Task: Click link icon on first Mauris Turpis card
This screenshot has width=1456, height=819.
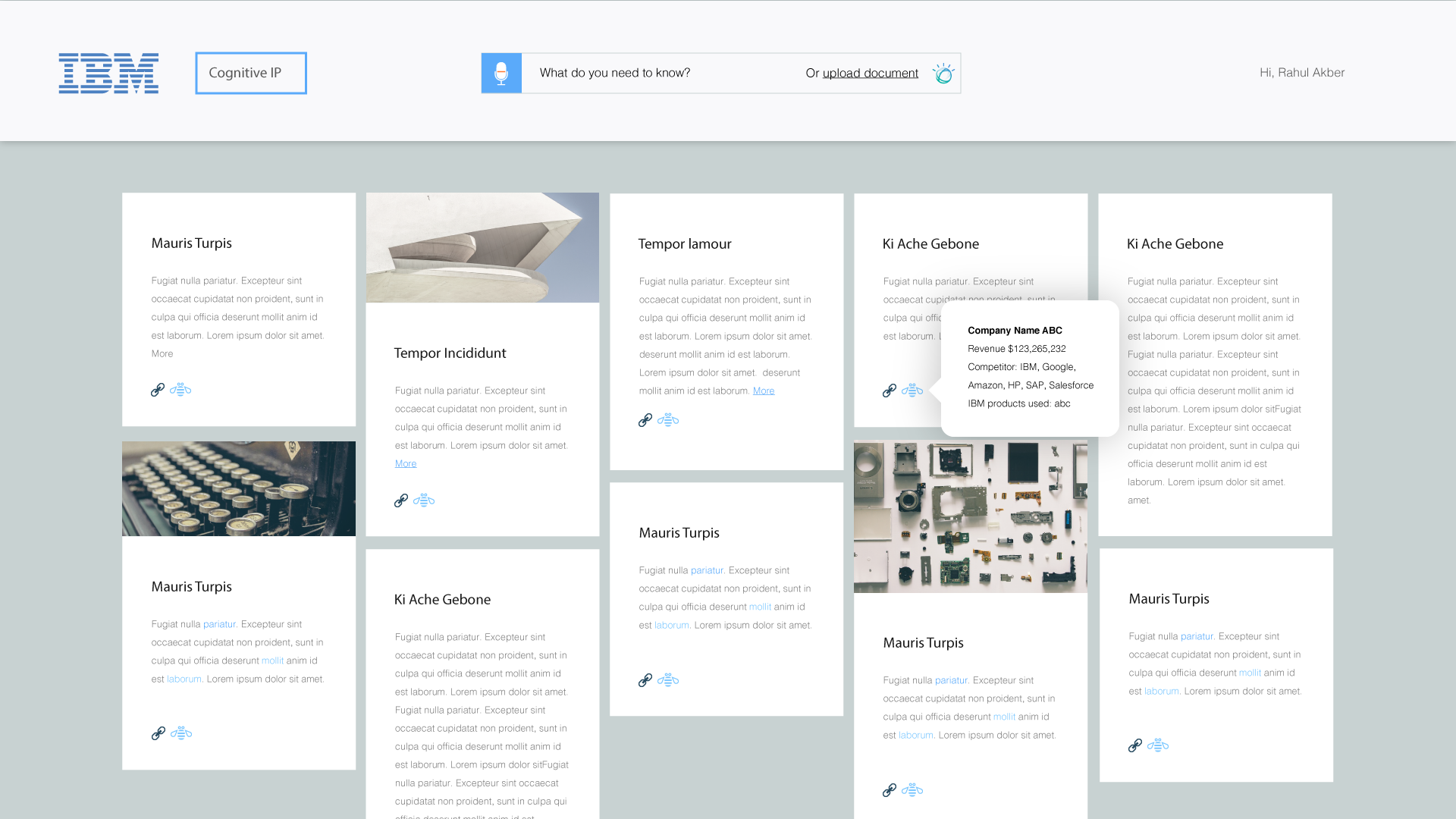Action: point(158,390)
